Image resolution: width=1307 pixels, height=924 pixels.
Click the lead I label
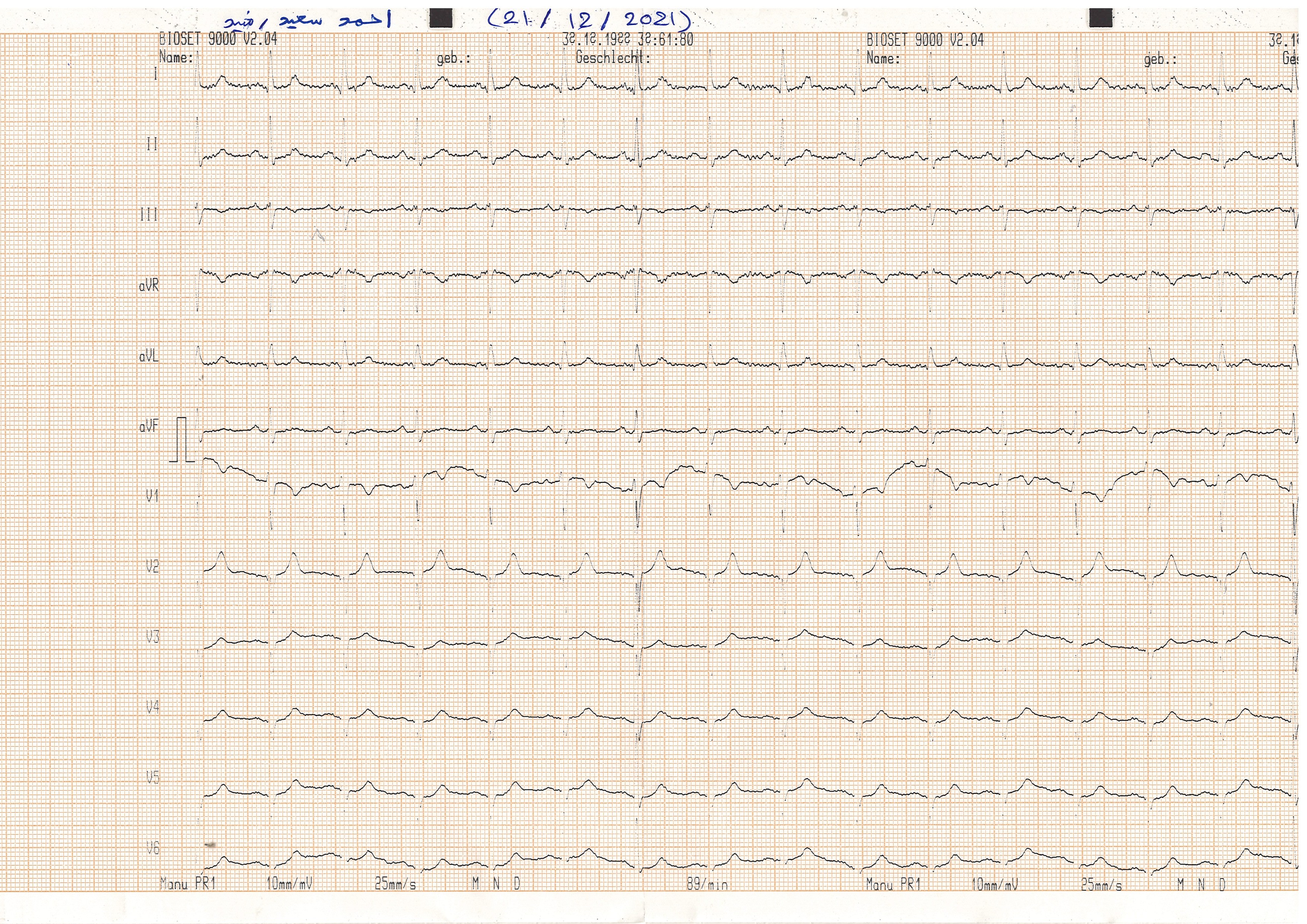[x=155, y=73]
